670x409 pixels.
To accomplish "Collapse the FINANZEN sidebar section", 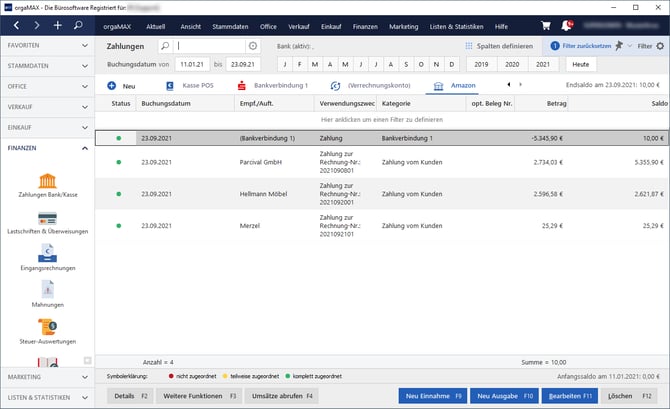I will pos(47,148).
